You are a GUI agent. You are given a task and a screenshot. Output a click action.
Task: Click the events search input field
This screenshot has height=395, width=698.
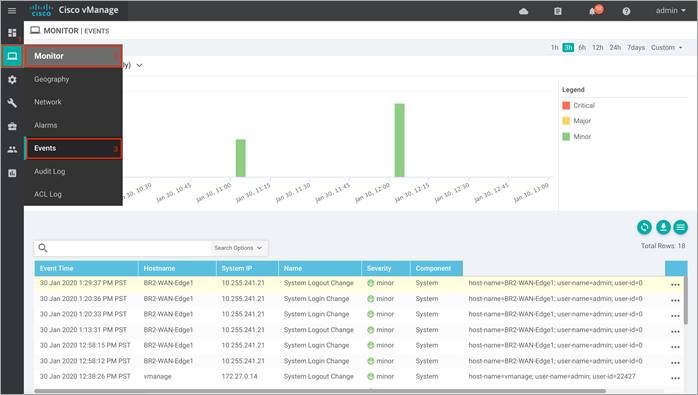(x=129, y=248)
